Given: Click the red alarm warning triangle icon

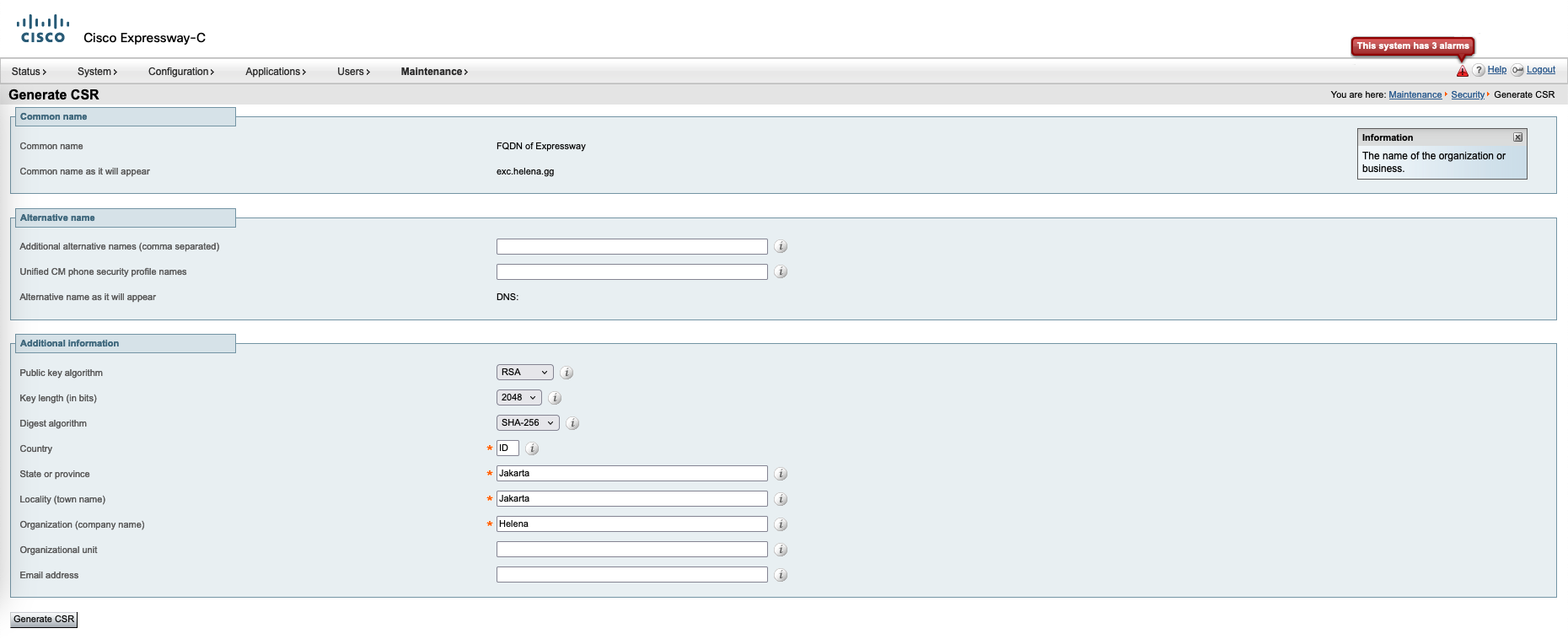Looking at the screenshot, I should (1462, 71).
